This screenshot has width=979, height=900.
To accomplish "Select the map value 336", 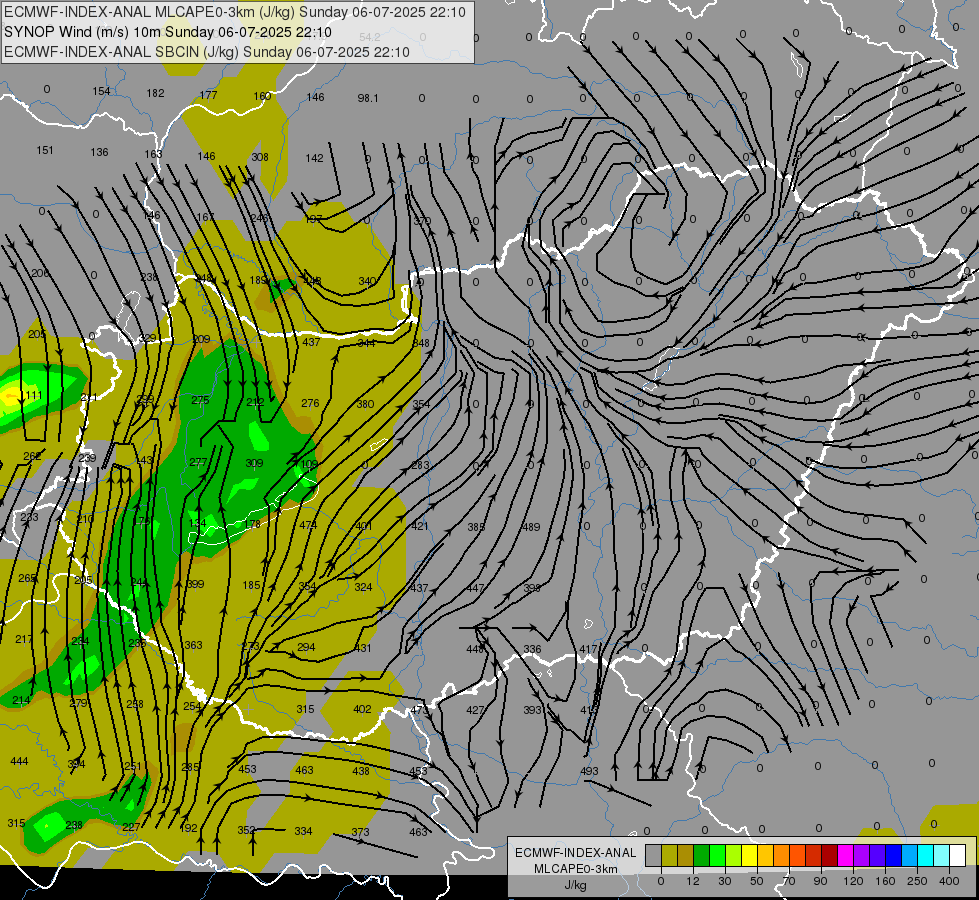I will 532,650.
